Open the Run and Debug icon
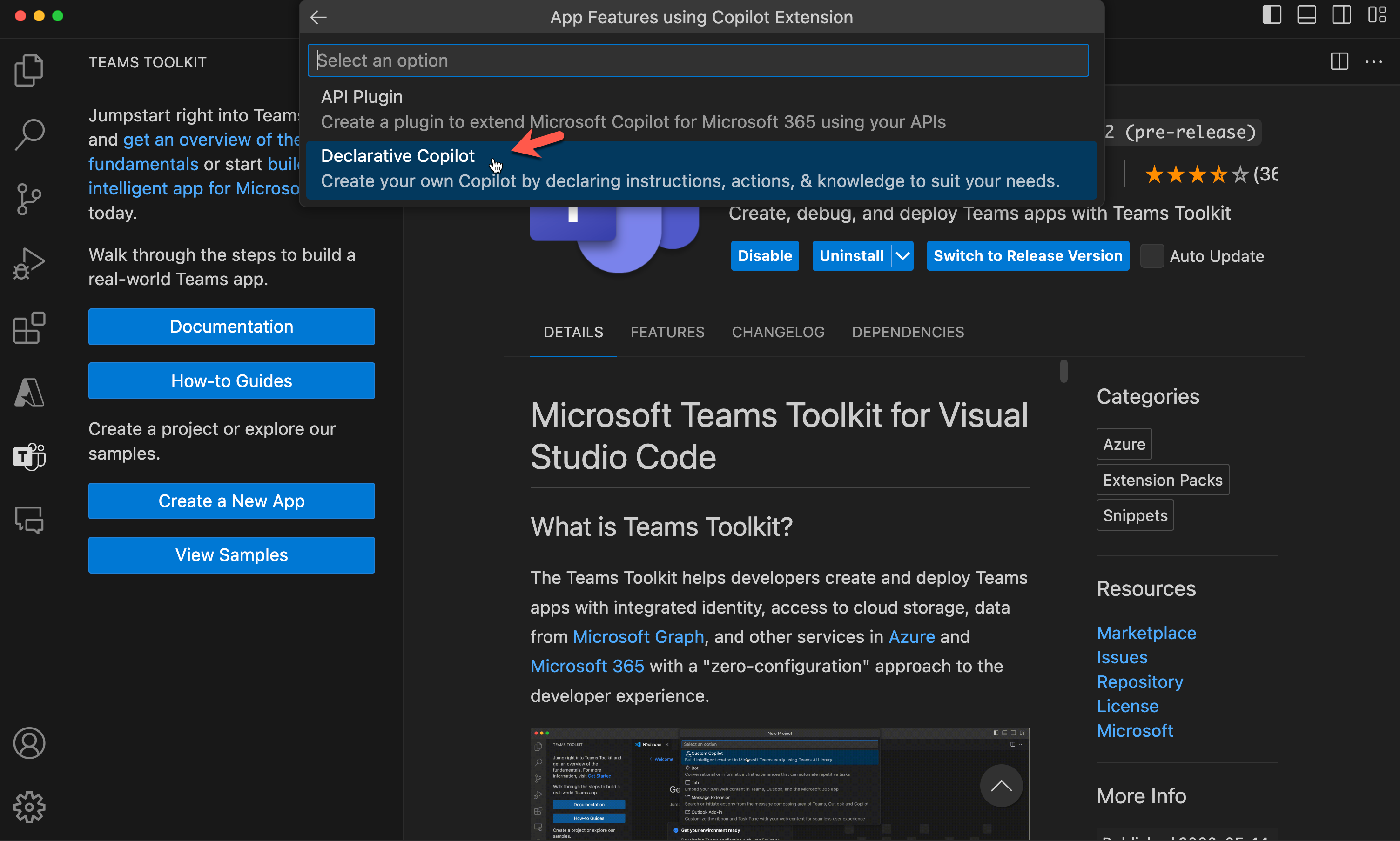 click(29, 262)
